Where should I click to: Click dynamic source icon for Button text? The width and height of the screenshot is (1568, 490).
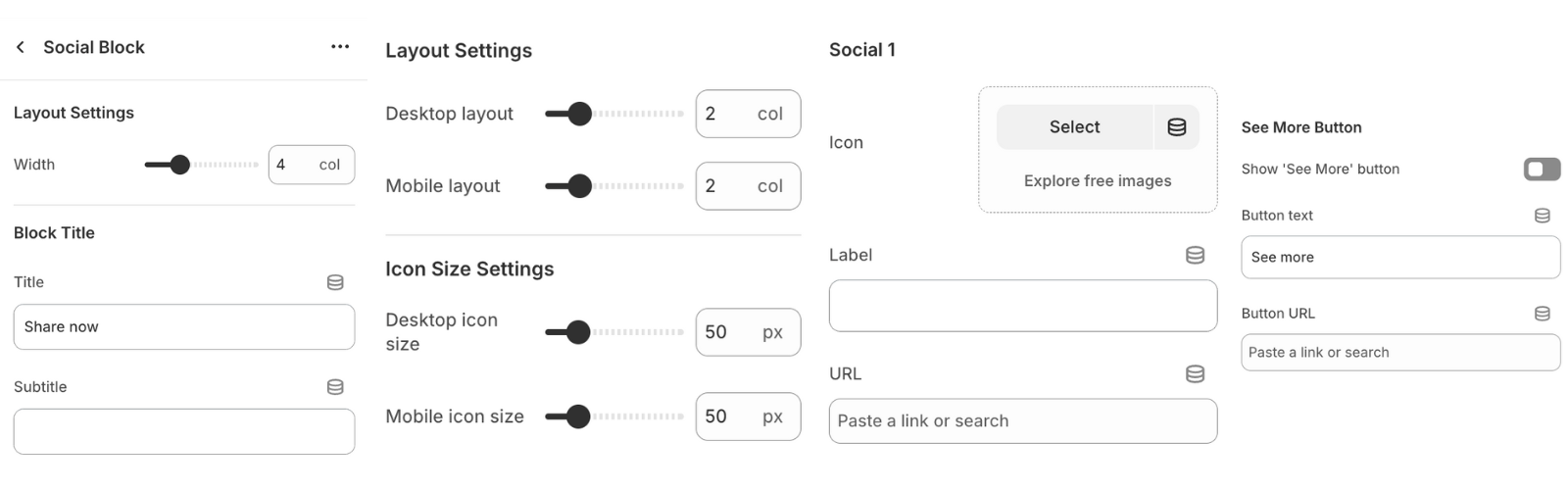pyautogui.click(x=1542, y=216)
